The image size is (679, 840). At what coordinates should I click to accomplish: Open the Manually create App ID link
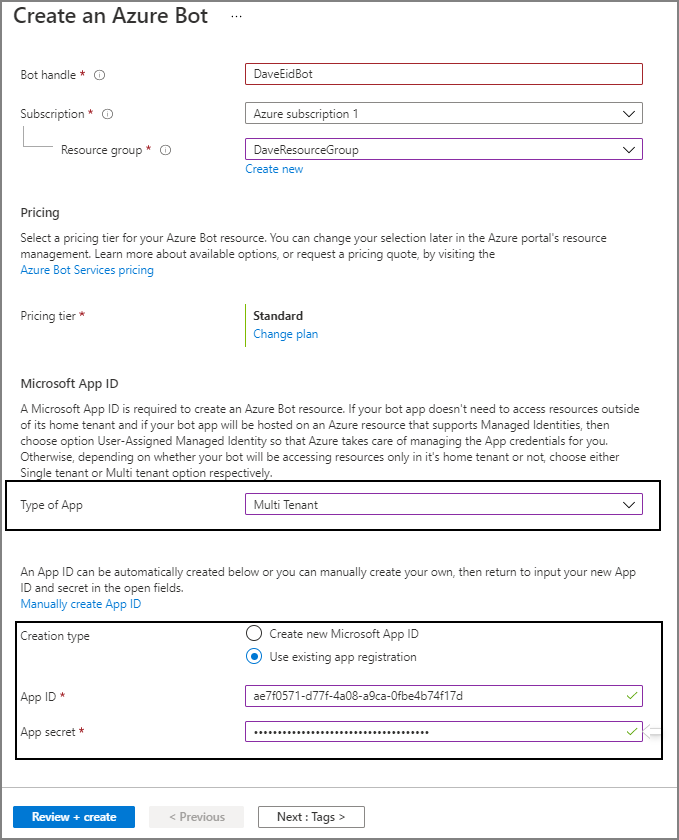pyautogui.click(x=80, y=603)
